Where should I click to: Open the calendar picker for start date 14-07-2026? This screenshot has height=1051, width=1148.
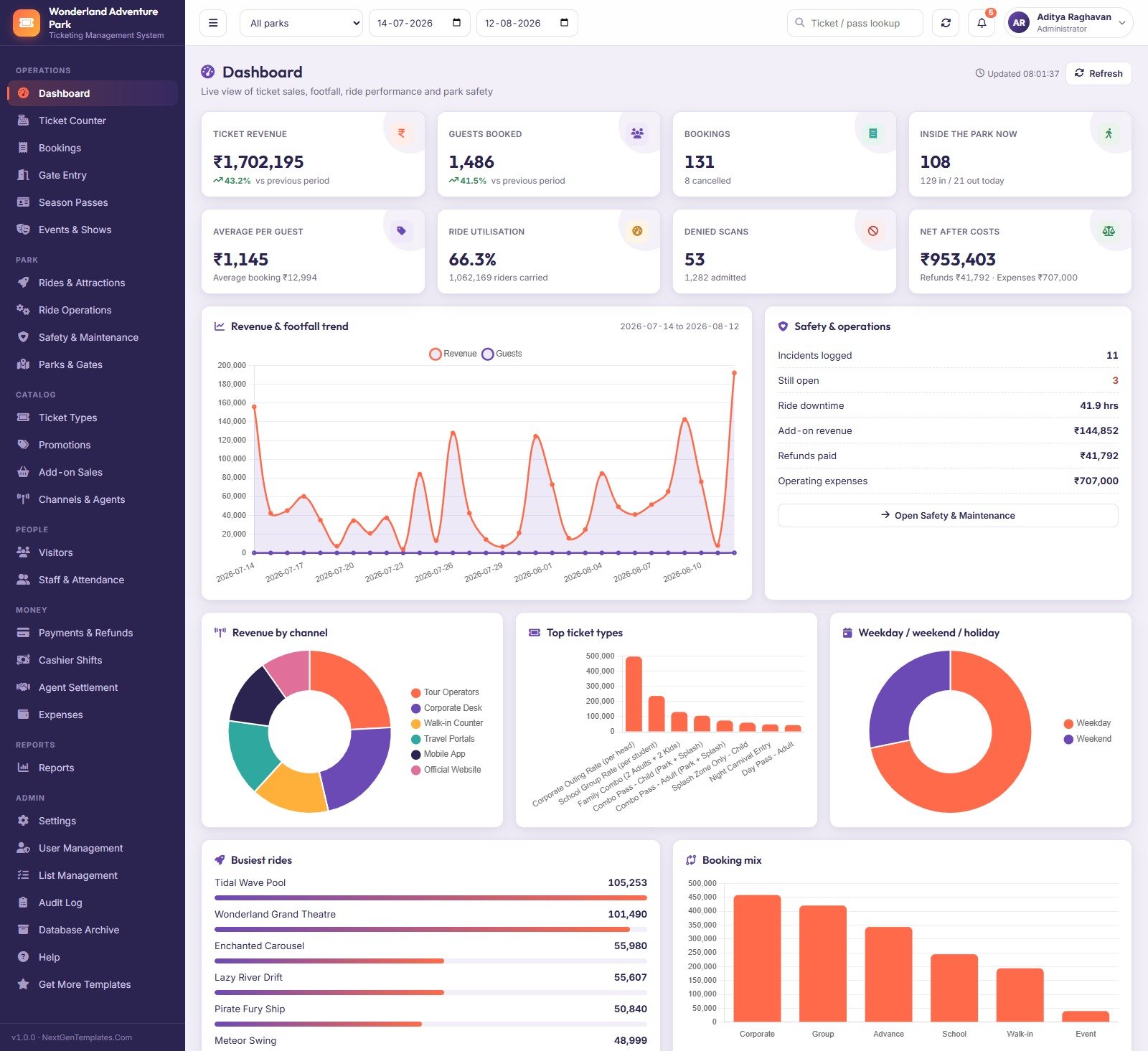456,23
